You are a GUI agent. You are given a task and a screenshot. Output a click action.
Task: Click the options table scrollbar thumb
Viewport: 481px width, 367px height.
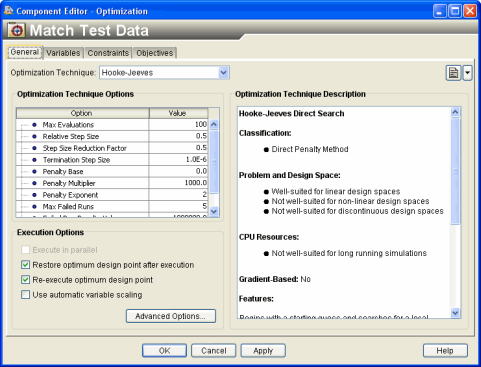pos(214,162)
